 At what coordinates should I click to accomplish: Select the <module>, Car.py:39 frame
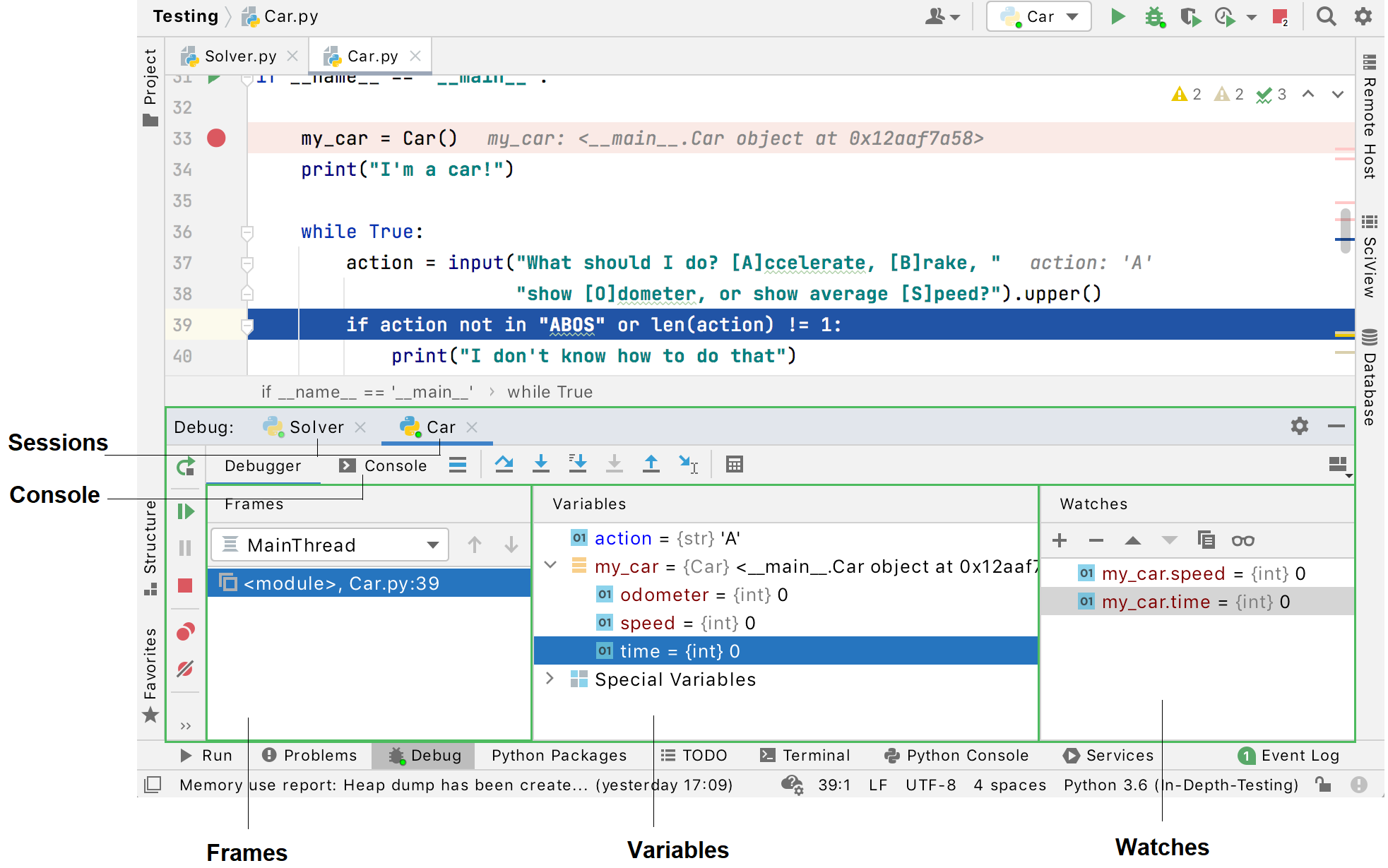tap(340, 584)
